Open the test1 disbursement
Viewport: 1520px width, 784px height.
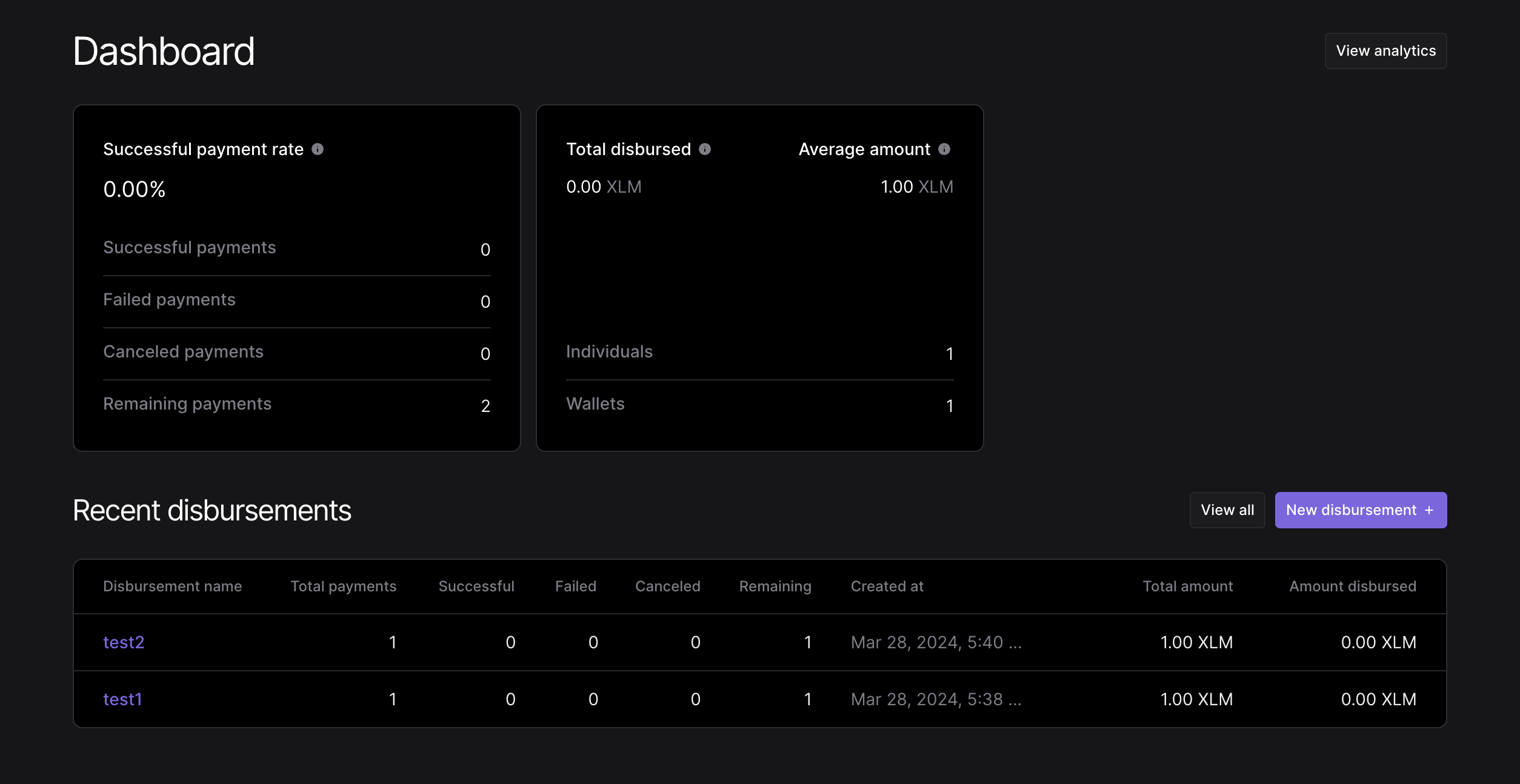pyautogui.click(x=122, y=699)
